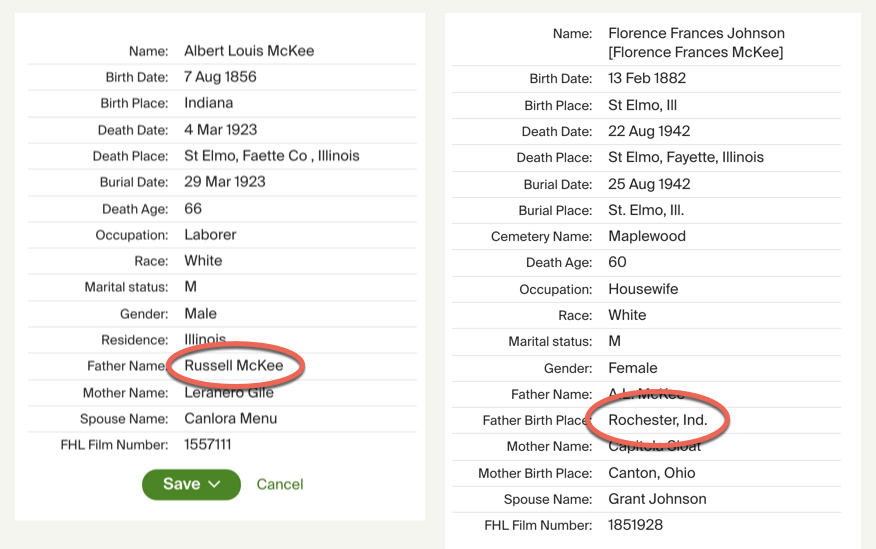Select the Indiana birth place value
This screenshot has height=549, width=876.
tap(208, 103)
